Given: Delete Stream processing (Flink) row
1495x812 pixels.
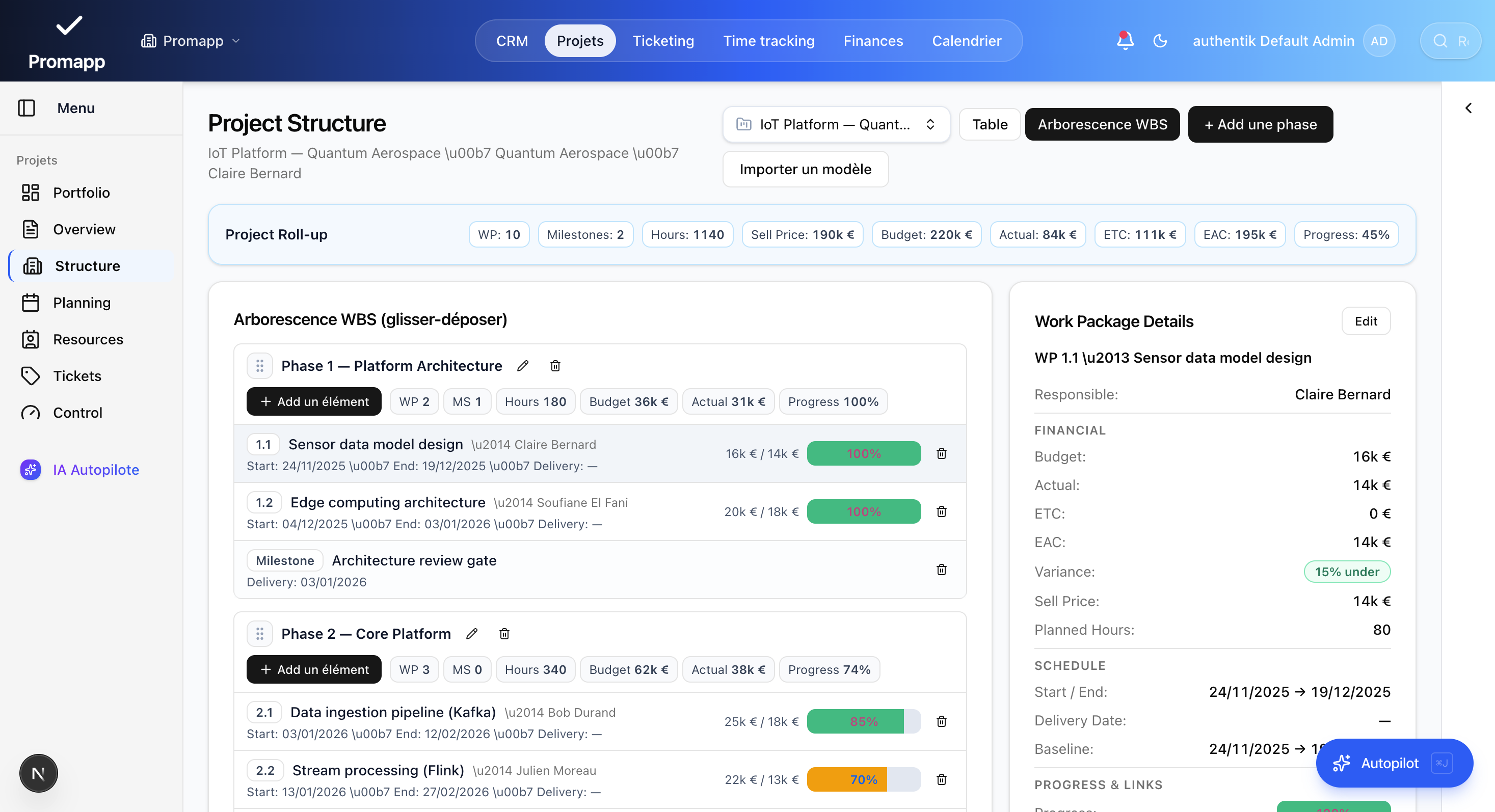Looking at the screenshot, I should (x=941, y=779).
